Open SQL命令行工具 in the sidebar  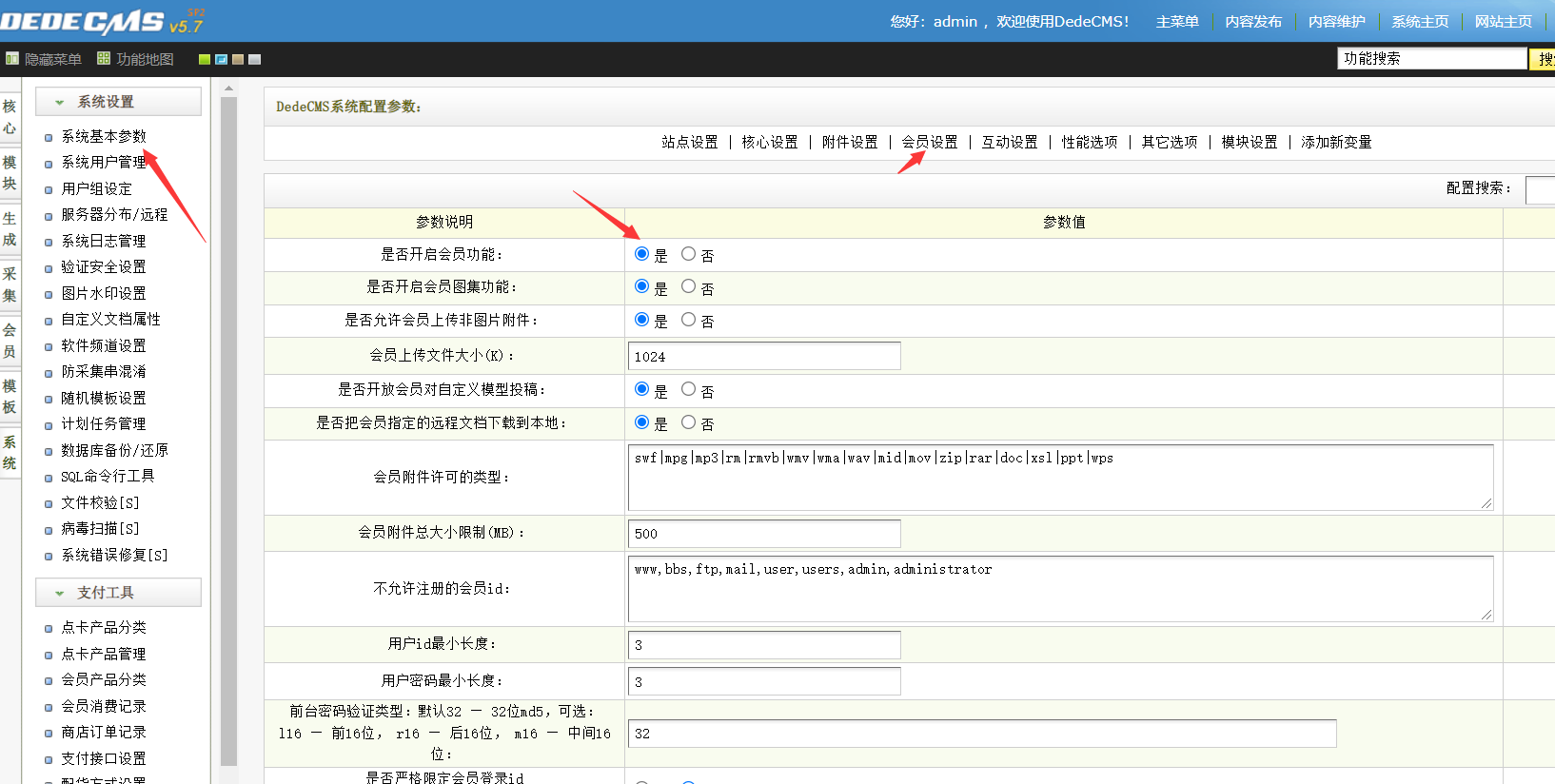(x=108, y=477)
